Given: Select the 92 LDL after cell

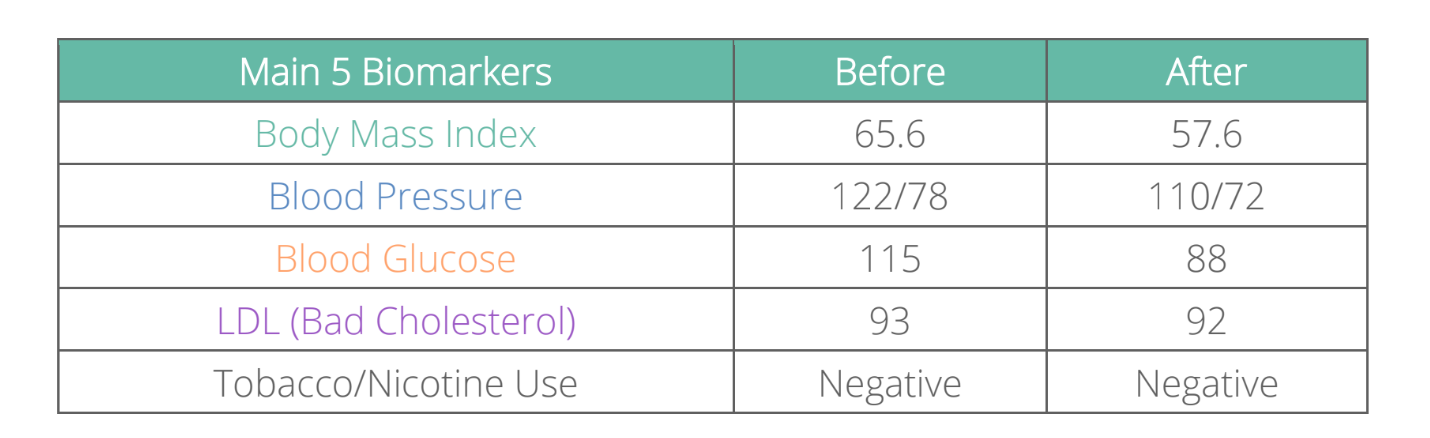Looking at the screenshot, I should click(1207, 321).
